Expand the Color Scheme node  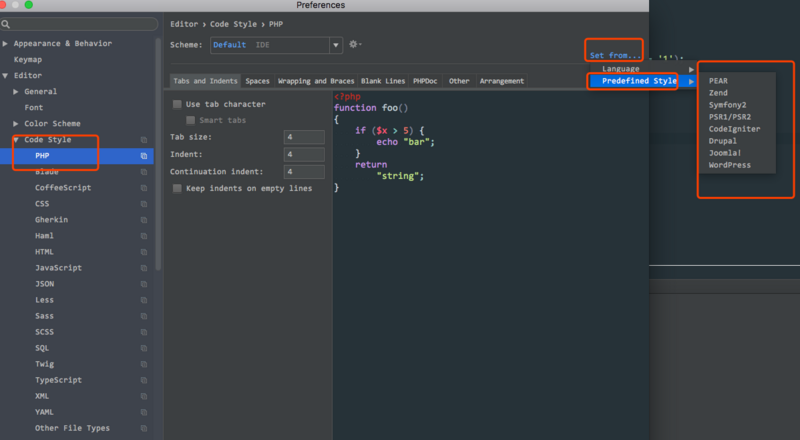16,124
